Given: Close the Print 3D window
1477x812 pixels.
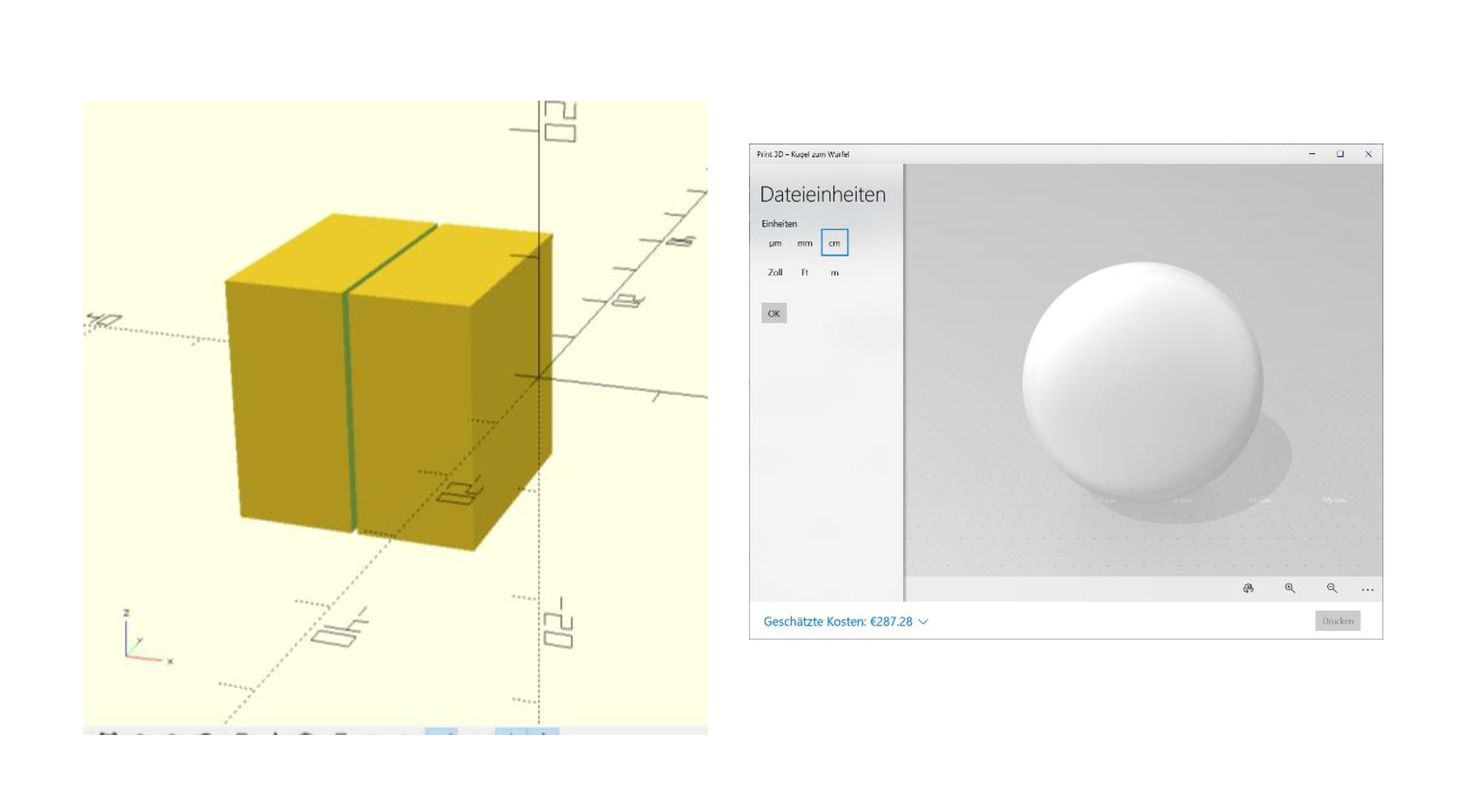Looking at the screenshot, I should point(1368,154).
